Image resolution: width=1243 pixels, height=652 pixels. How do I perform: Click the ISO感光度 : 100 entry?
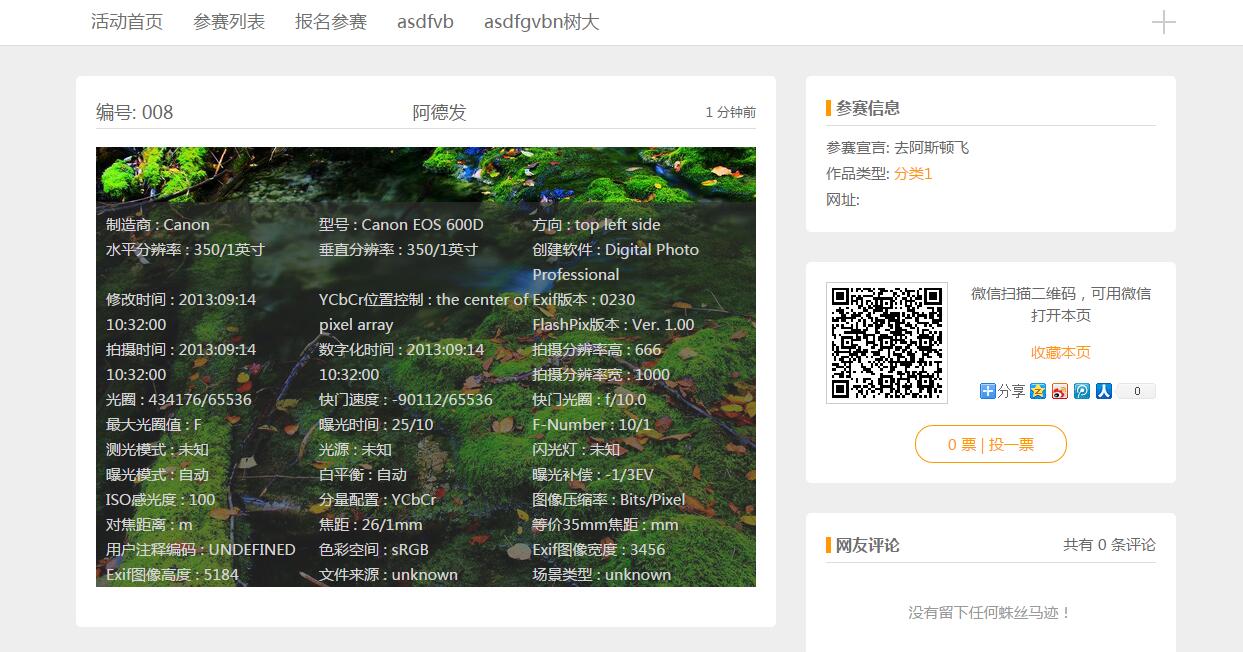coord(160,499)
